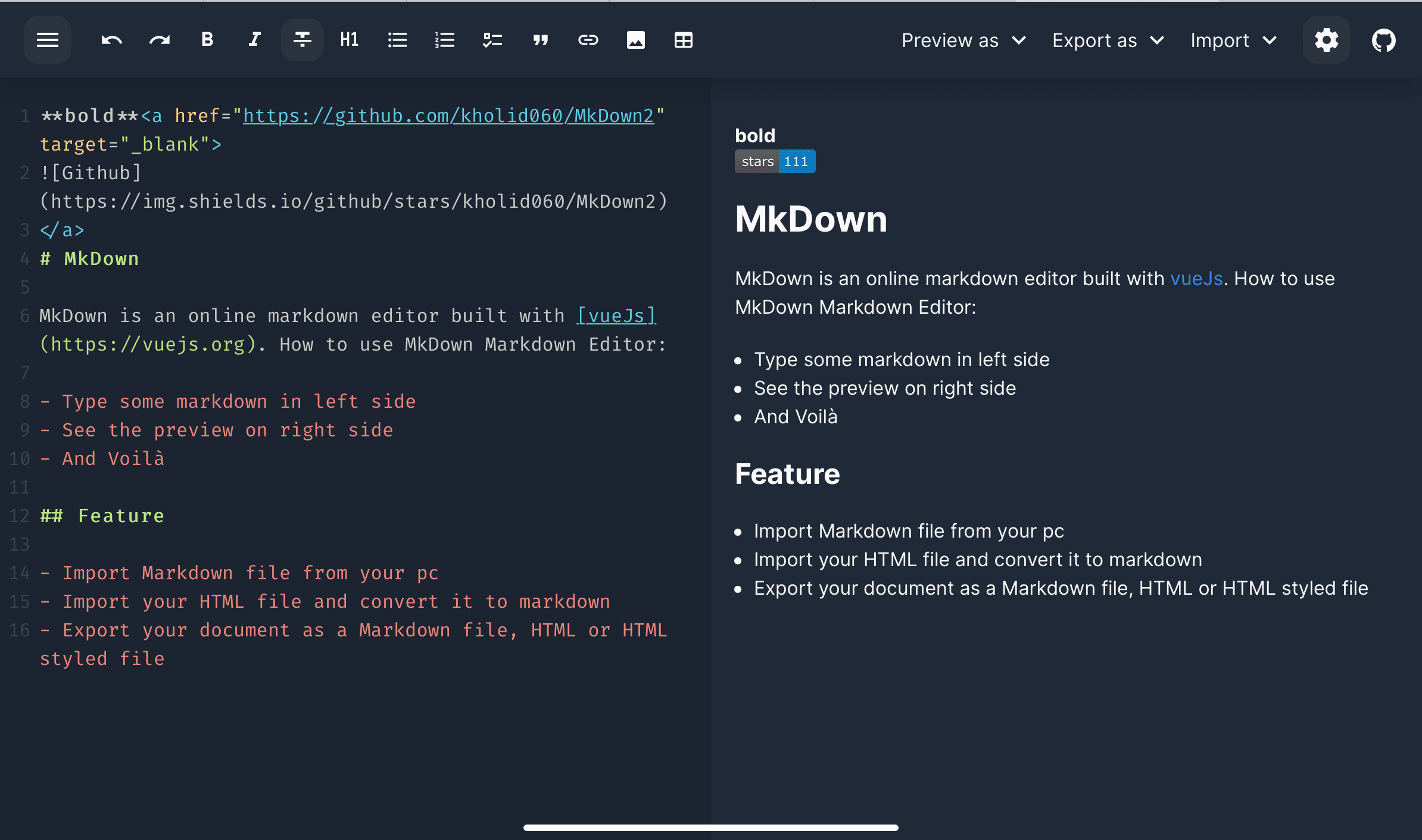Insert a bulleted list

coord(397,40)
